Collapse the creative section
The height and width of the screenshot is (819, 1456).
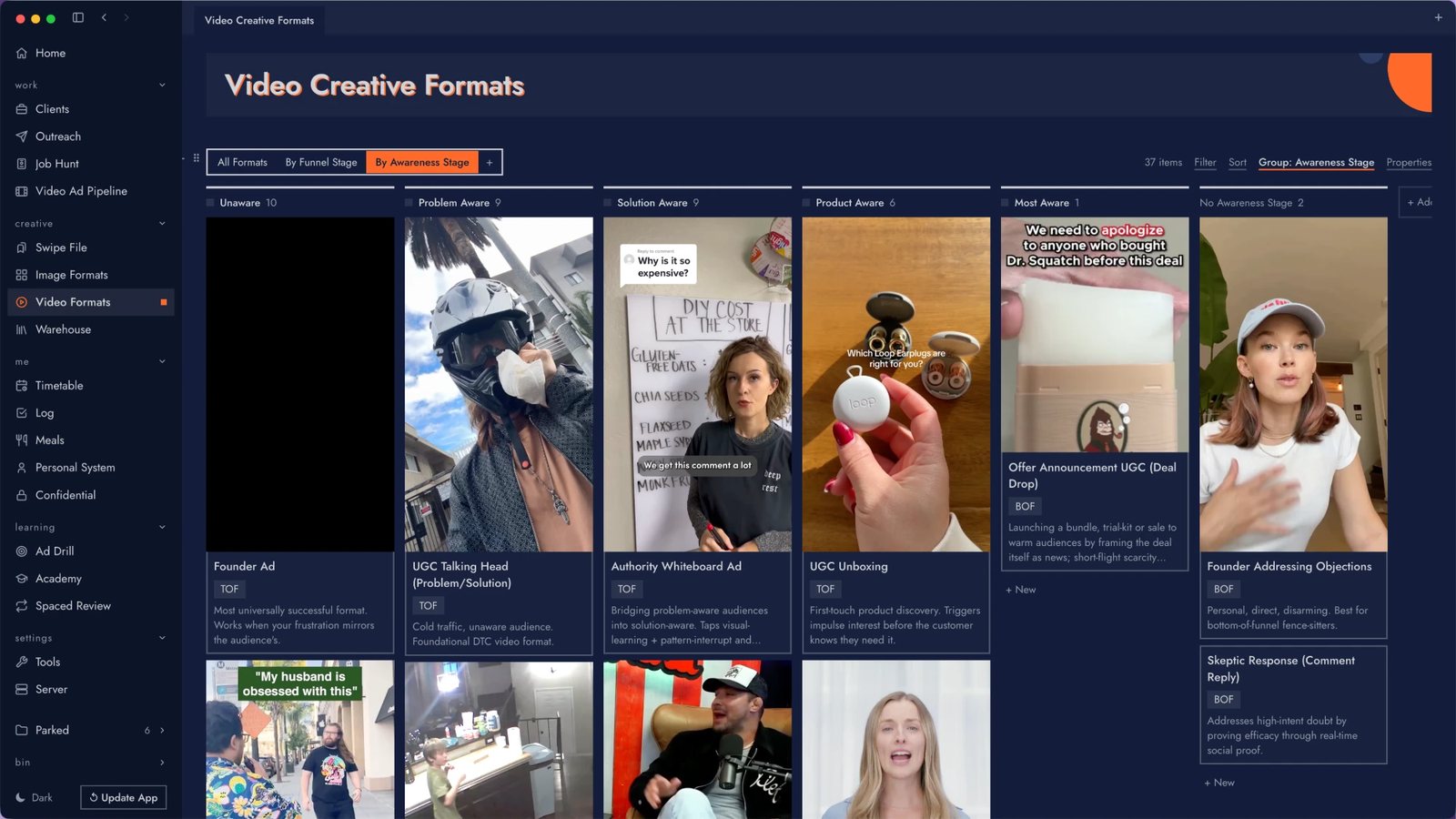(163, 224)
